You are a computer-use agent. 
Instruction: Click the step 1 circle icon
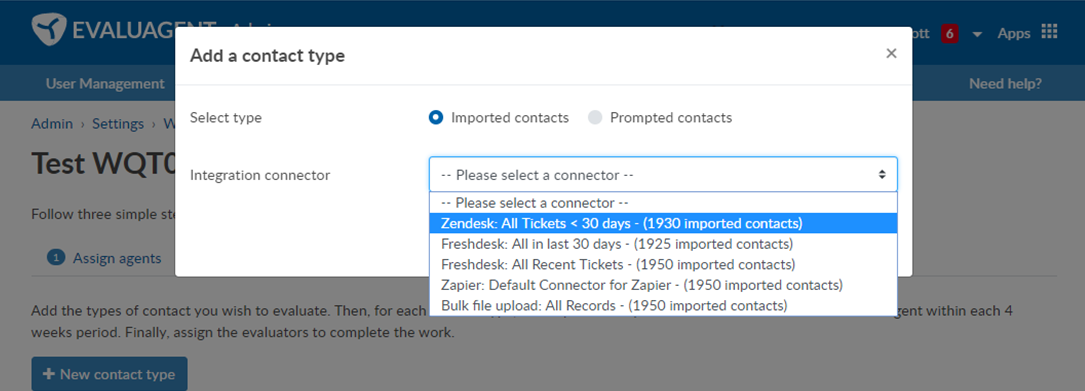click(x=55, y=258)
